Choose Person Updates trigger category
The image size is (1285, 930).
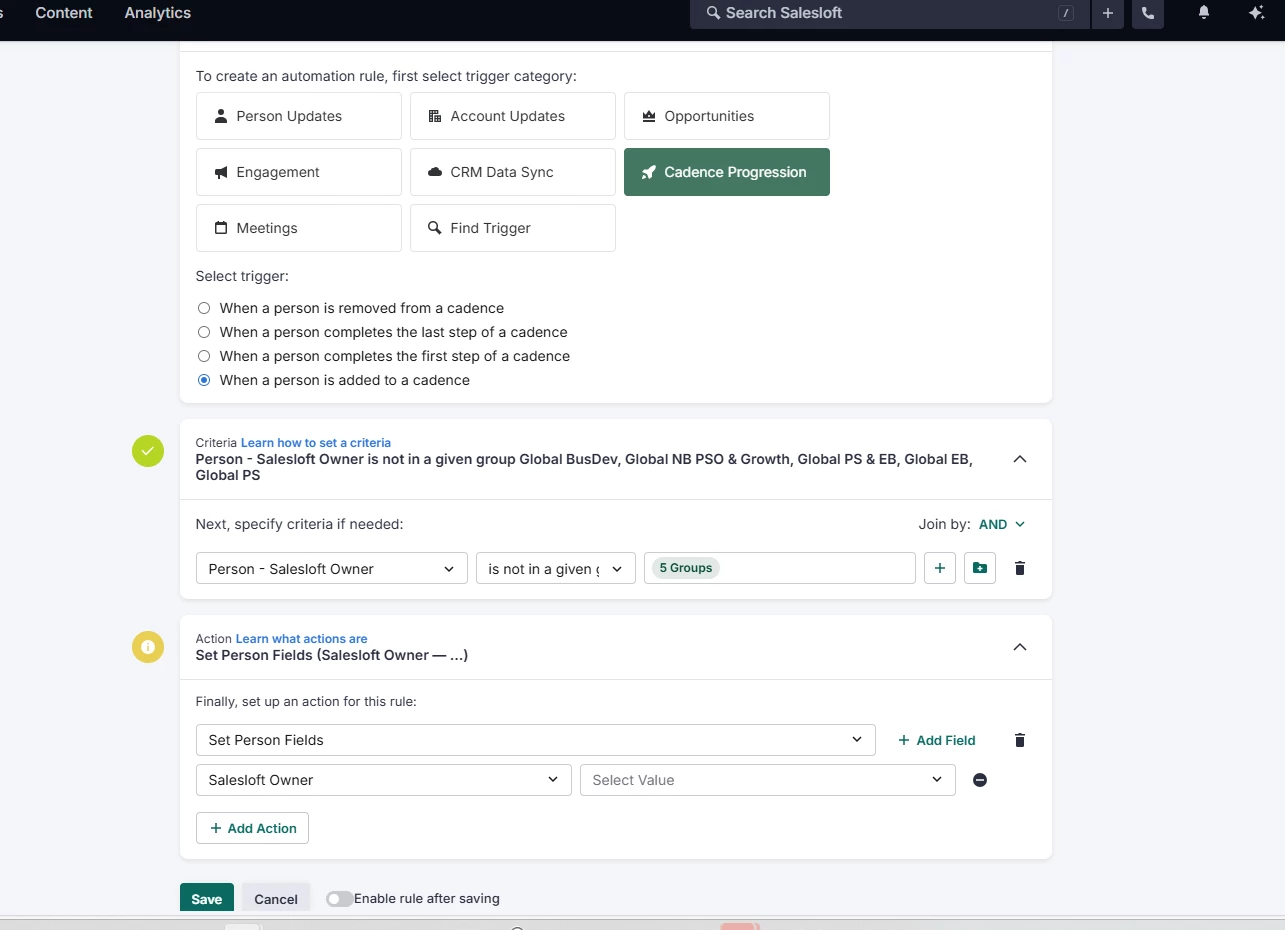click(x=299, y=116)
